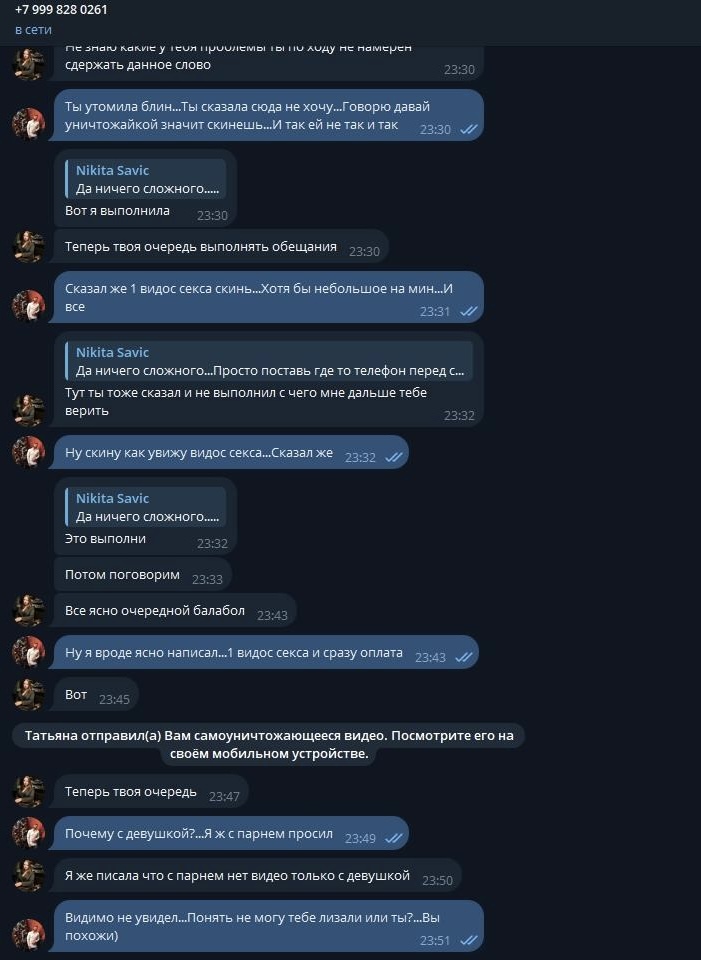This screenshot has height=960, width=701.
Task: Click the avatar beside "Теперь твоя очередь выполнять обещания"
Action: (x=28, y=246)
